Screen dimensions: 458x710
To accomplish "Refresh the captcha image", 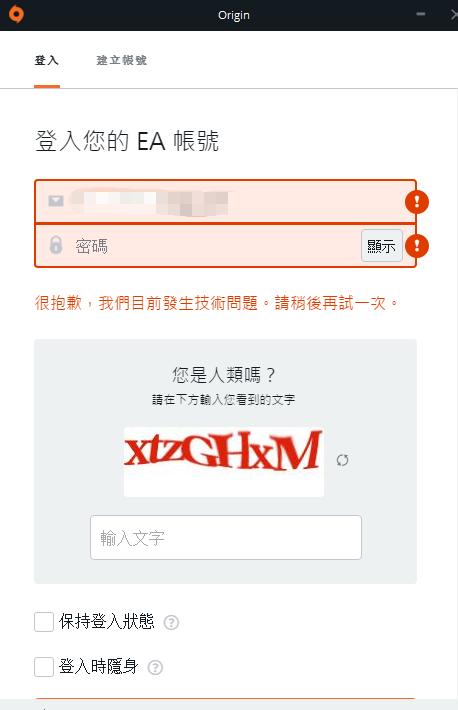I will click(342, 460).
